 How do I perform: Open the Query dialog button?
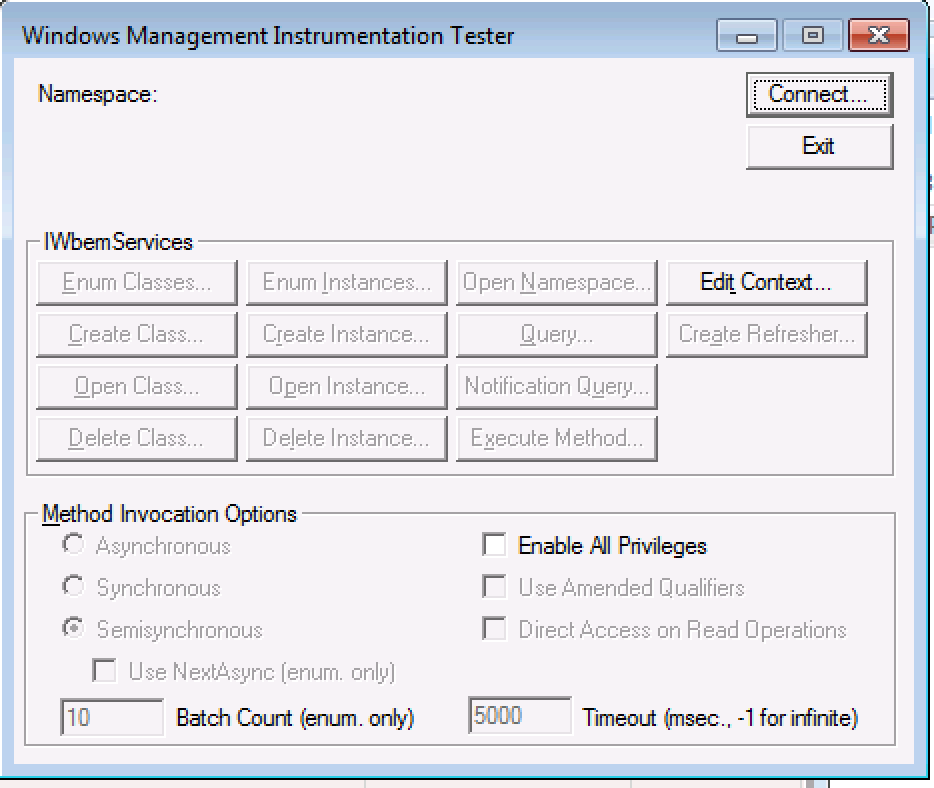[x=556, y=335]
